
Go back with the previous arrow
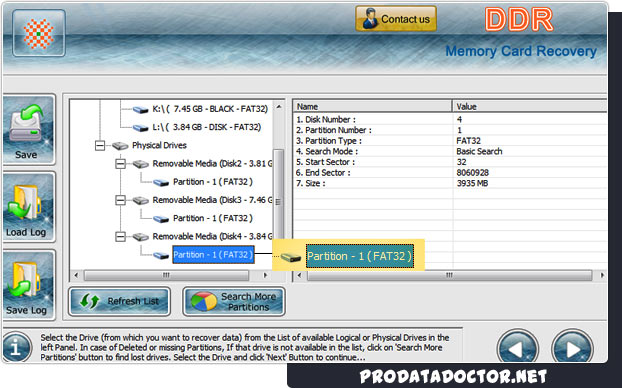[517, 348]
